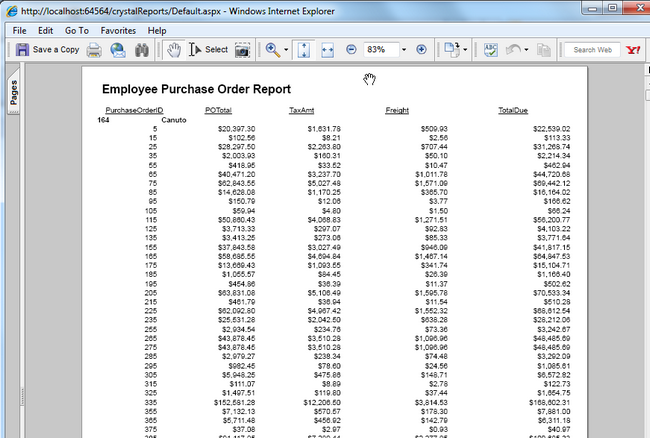
Task: Click the $509.93 Freight value
Action: (434, 129)
